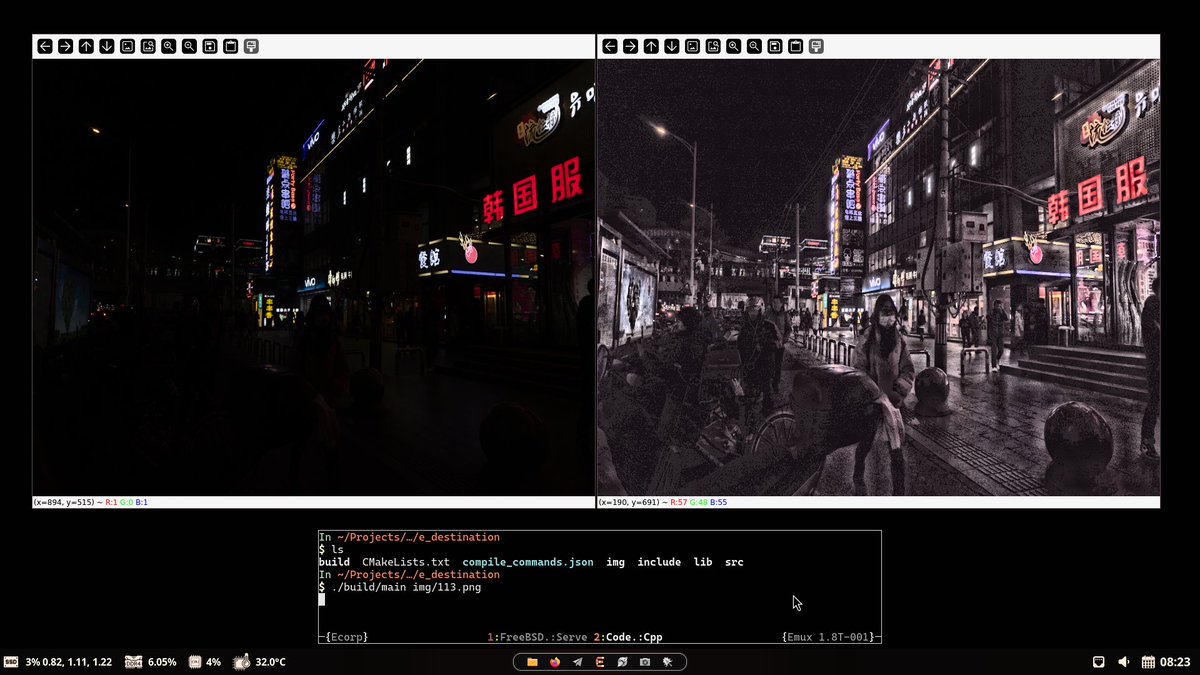This screenshot has height=675, width=1200.
Task: Click the leaf-shaped icon in the dock
Action: coord(622,662)
